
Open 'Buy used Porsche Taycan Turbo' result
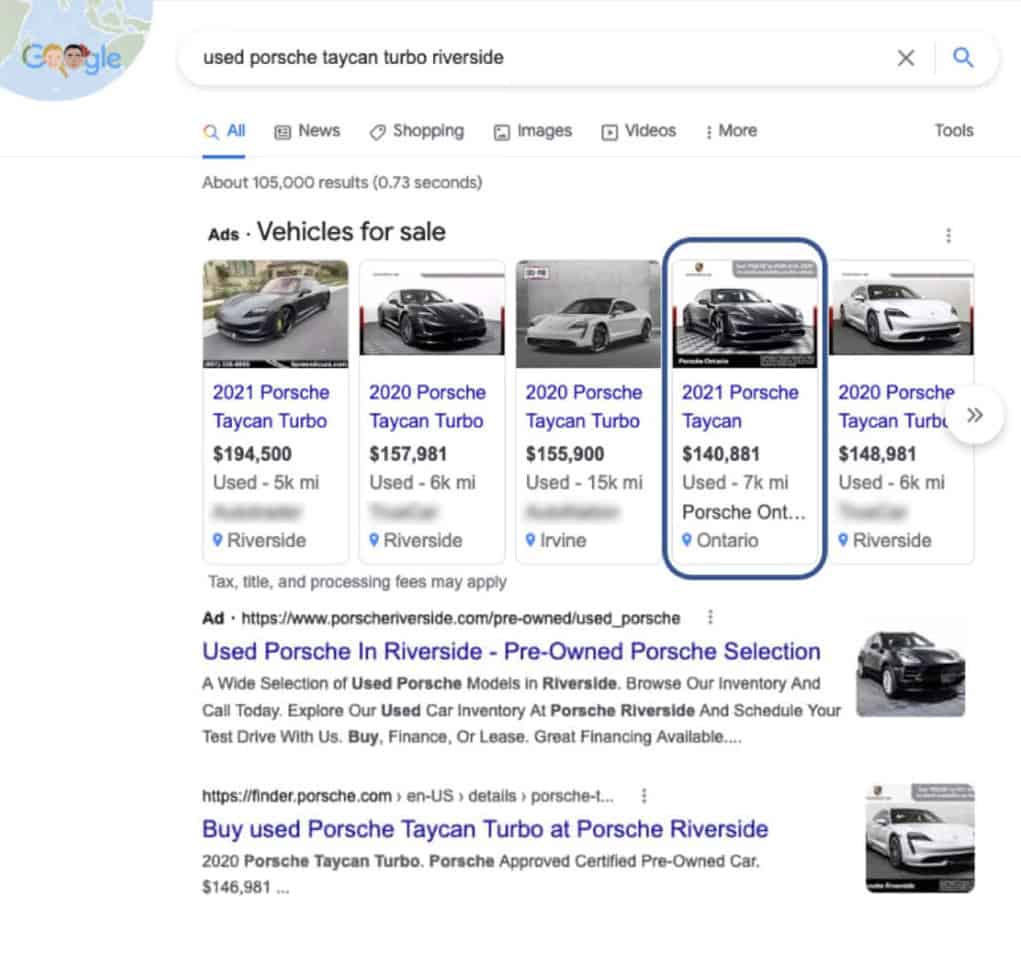[485, 829]
